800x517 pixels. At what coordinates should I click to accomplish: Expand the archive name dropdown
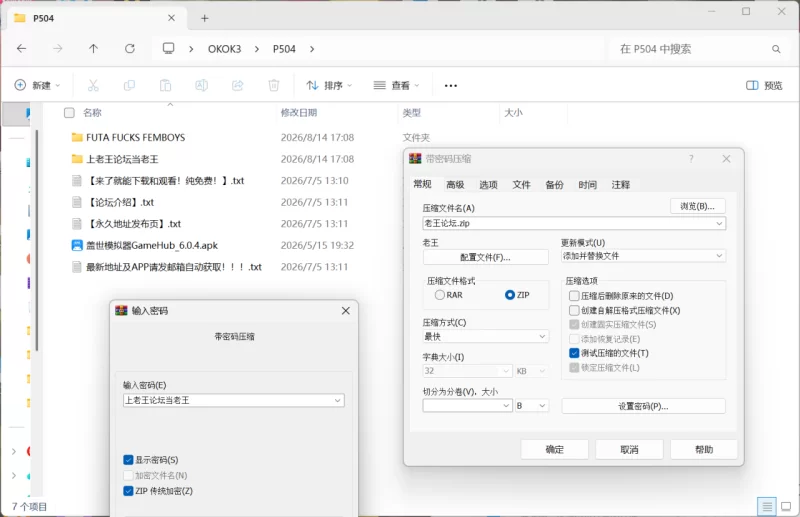[719, 224]
